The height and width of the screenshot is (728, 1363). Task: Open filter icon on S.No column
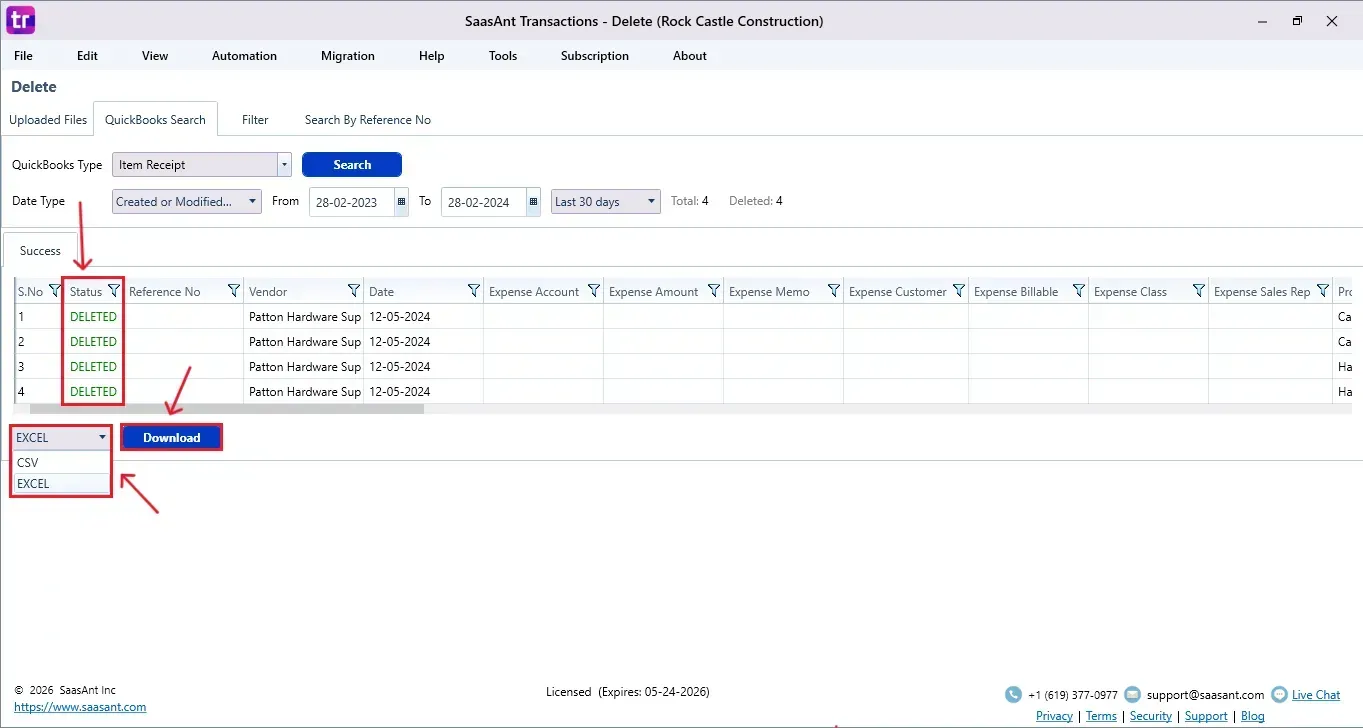coord(55,291)
